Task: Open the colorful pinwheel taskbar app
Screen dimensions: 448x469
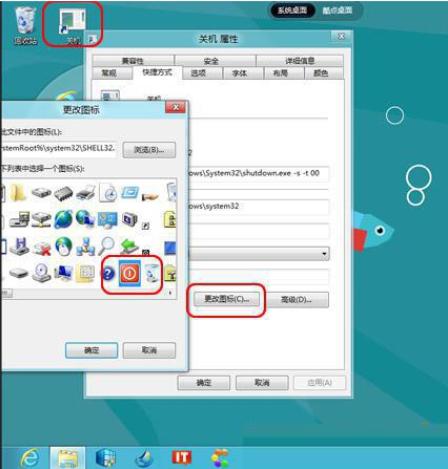Action: [x=220, y=458]
